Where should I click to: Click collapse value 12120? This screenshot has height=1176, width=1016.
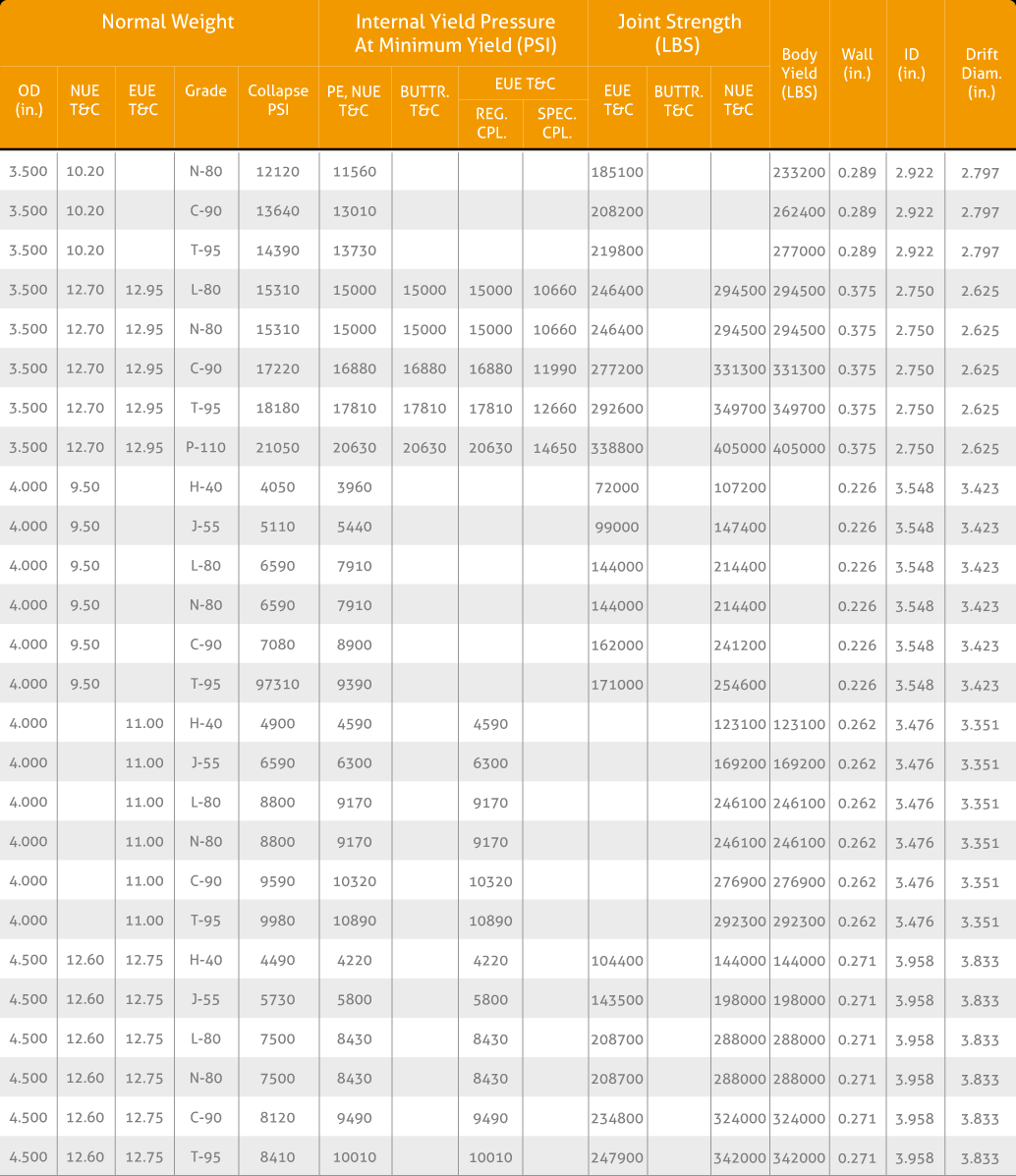click(x=278, y=172)
